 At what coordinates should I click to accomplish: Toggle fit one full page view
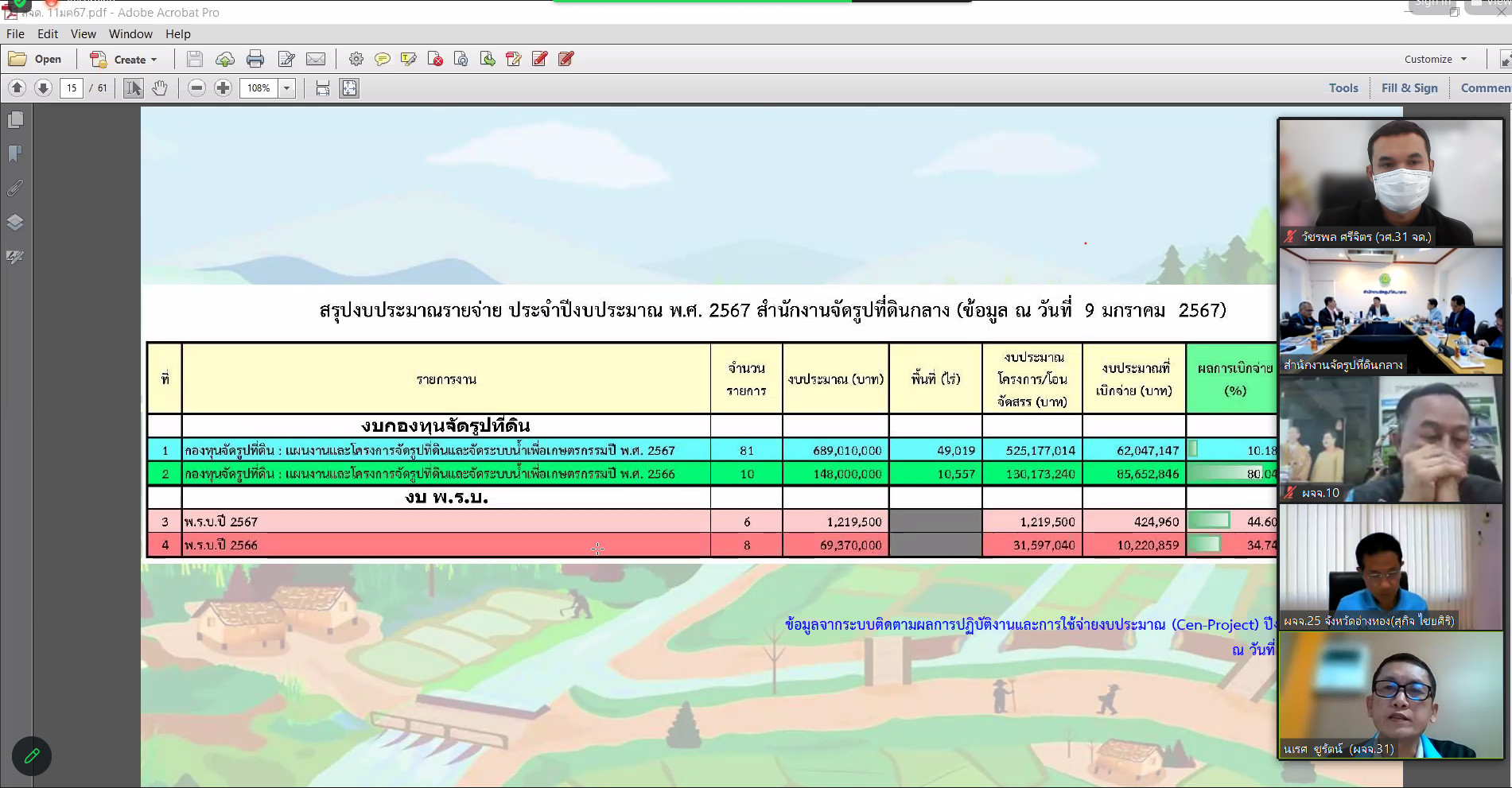[x=349, y=87]
